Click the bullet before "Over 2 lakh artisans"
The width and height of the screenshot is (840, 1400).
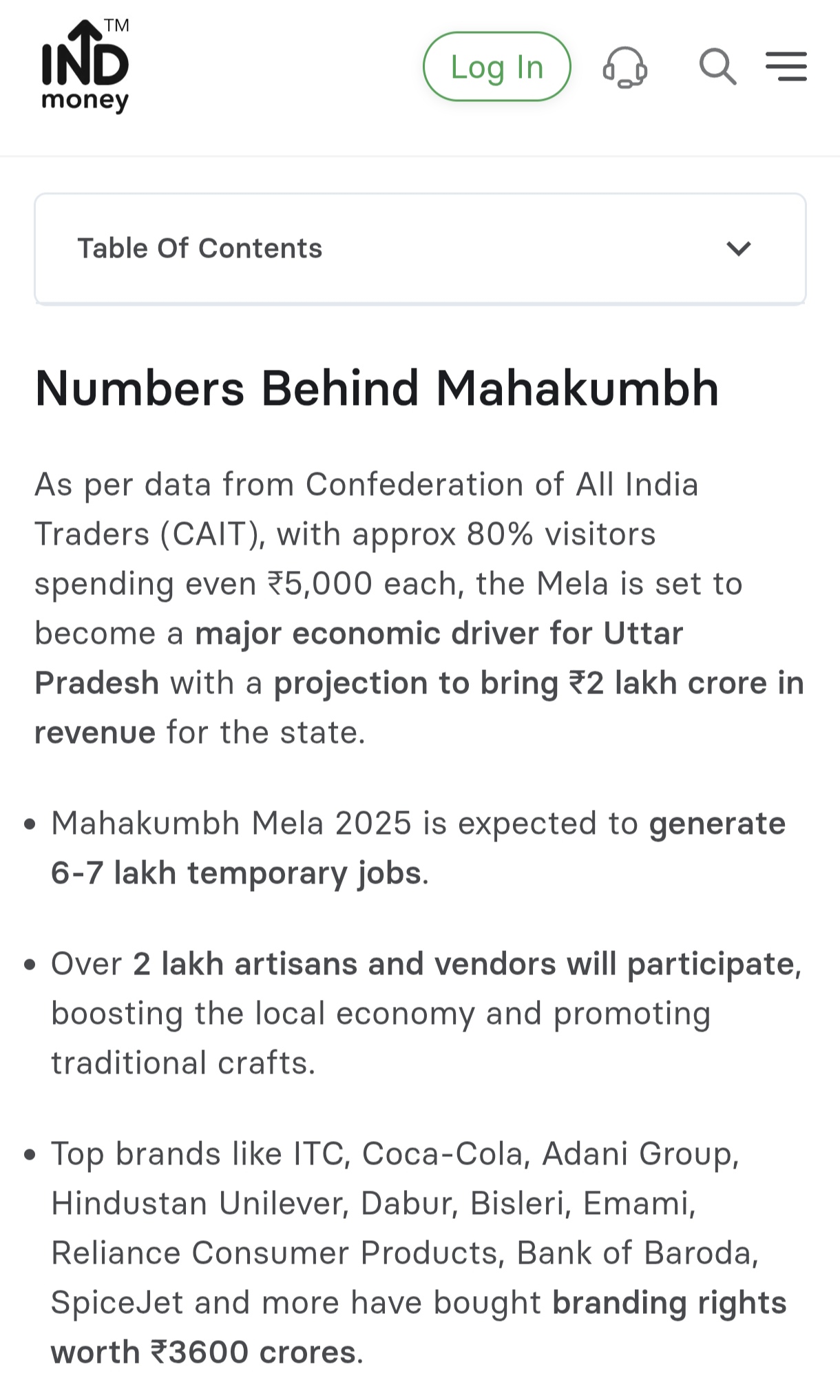pyautogui.click(x=30, y=965)
